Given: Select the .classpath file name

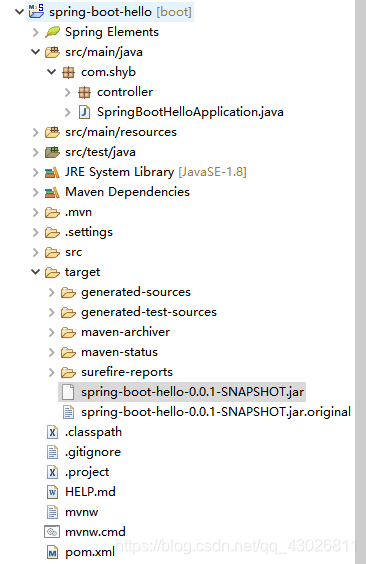Looking at the screenshot, I should pyautogui.click(x=93, y=432).
